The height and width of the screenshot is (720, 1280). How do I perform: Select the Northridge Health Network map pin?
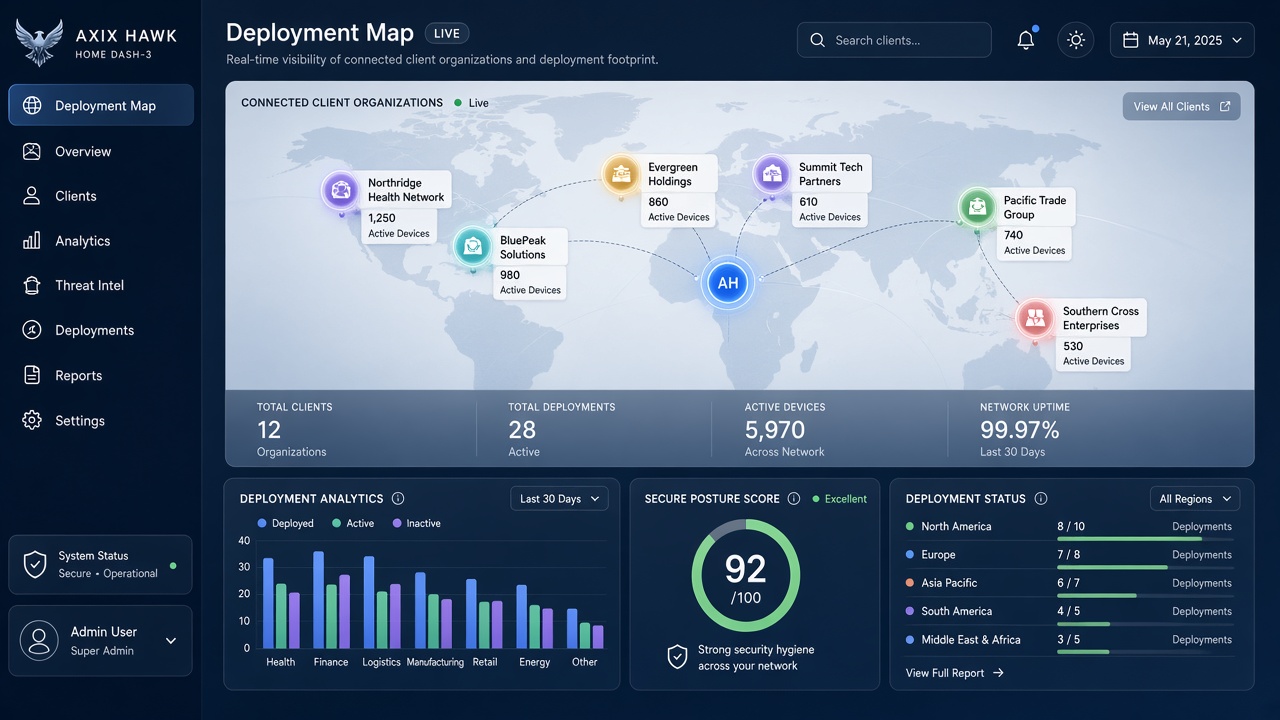[x=341, y=190]
